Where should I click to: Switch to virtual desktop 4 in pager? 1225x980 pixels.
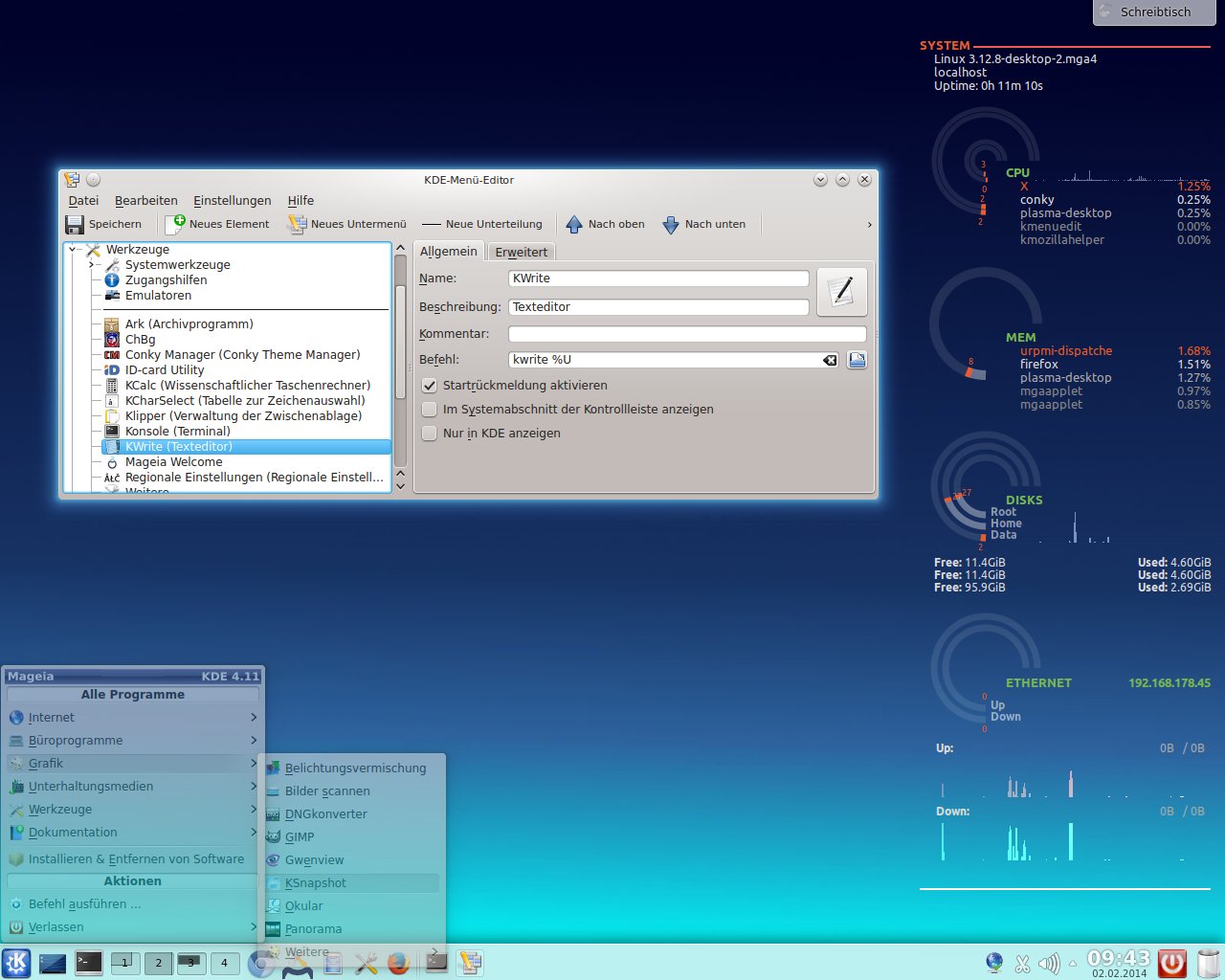click(x=225, y=963)
